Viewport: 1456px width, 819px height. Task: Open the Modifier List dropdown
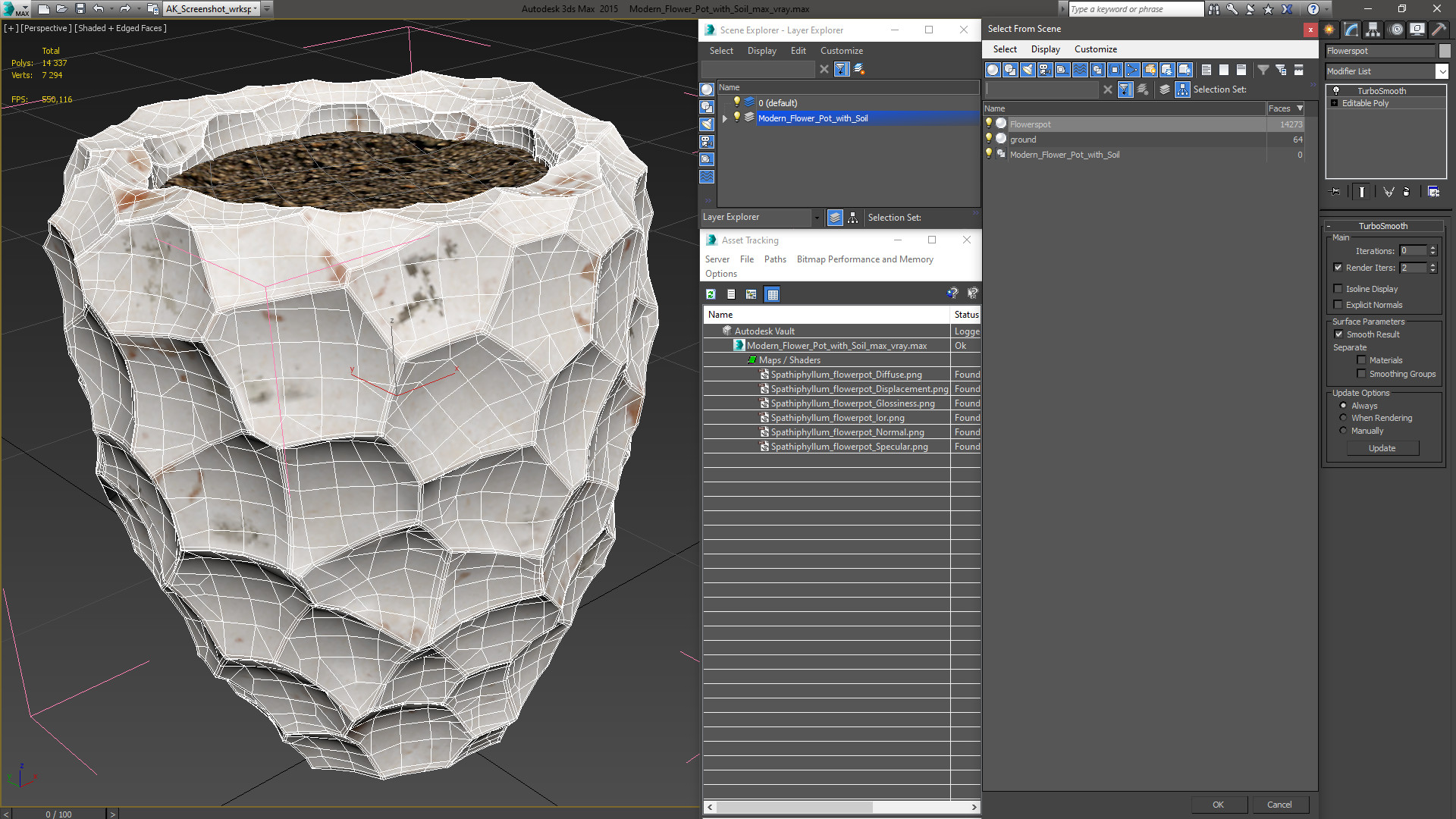[1442, 71]
